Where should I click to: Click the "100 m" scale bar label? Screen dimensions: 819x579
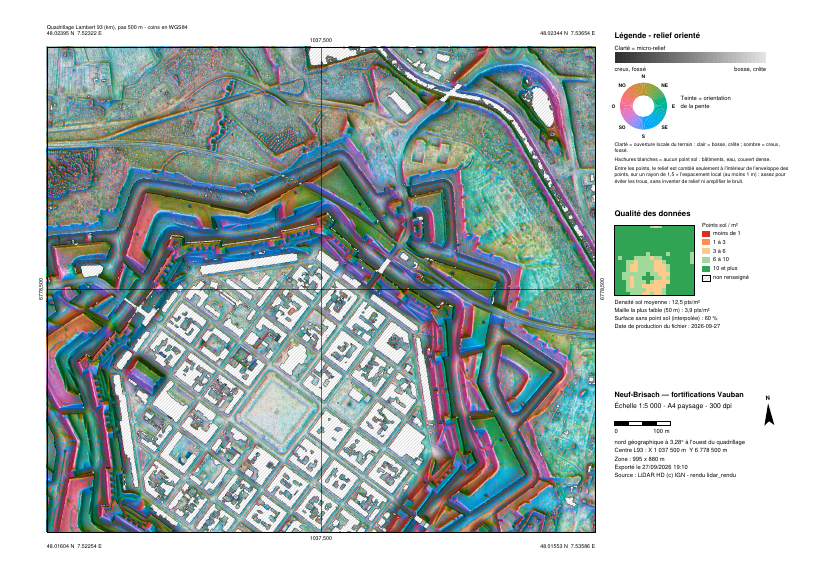click(x=662, y=431)
